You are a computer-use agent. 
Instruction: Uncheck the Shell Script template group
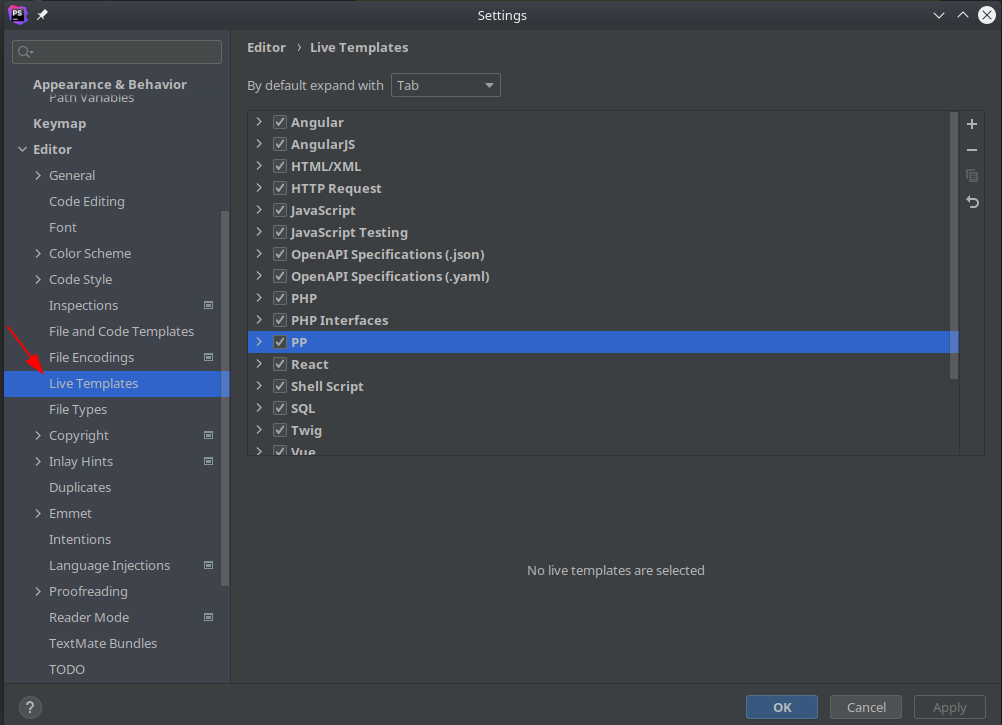[280, 386]
